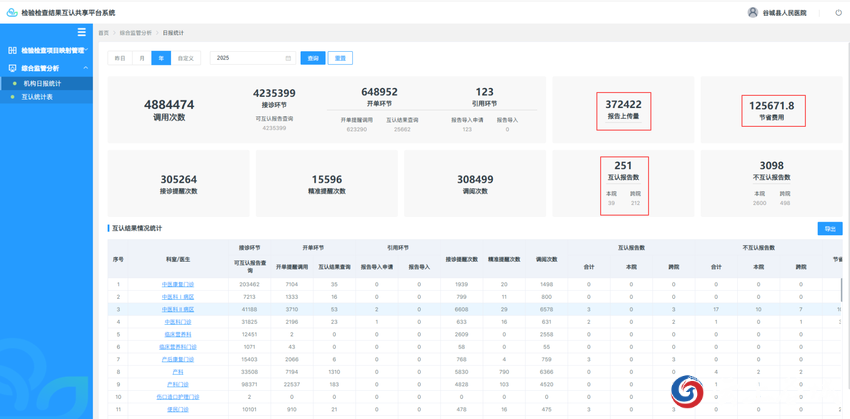Select the 月 time range option
Image resolution: width=850 pixels, height=419 pixels.
click(x=142, y=58)
